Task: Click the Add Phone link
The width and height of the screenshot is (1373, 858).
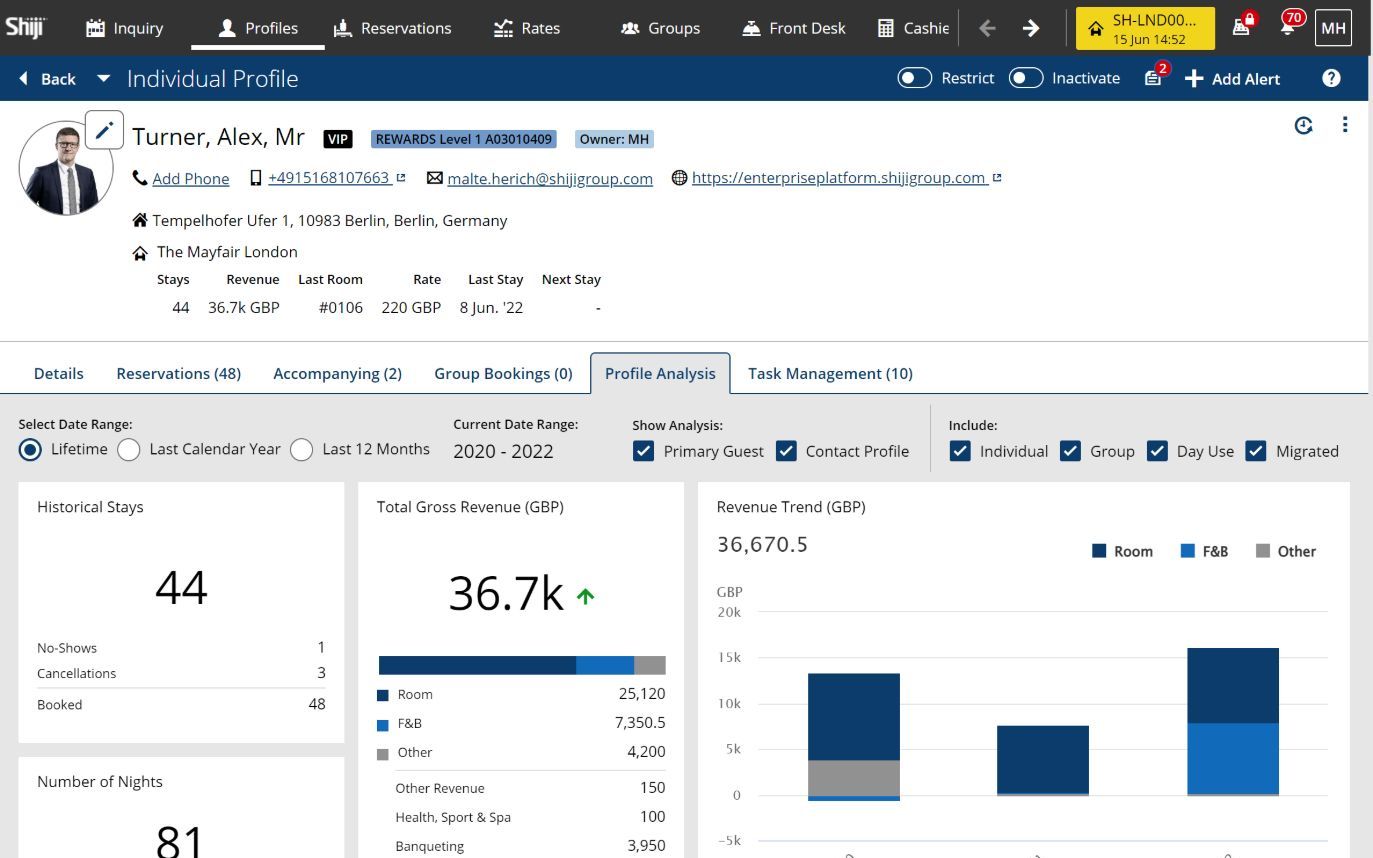Action: [x=190, y=179]
